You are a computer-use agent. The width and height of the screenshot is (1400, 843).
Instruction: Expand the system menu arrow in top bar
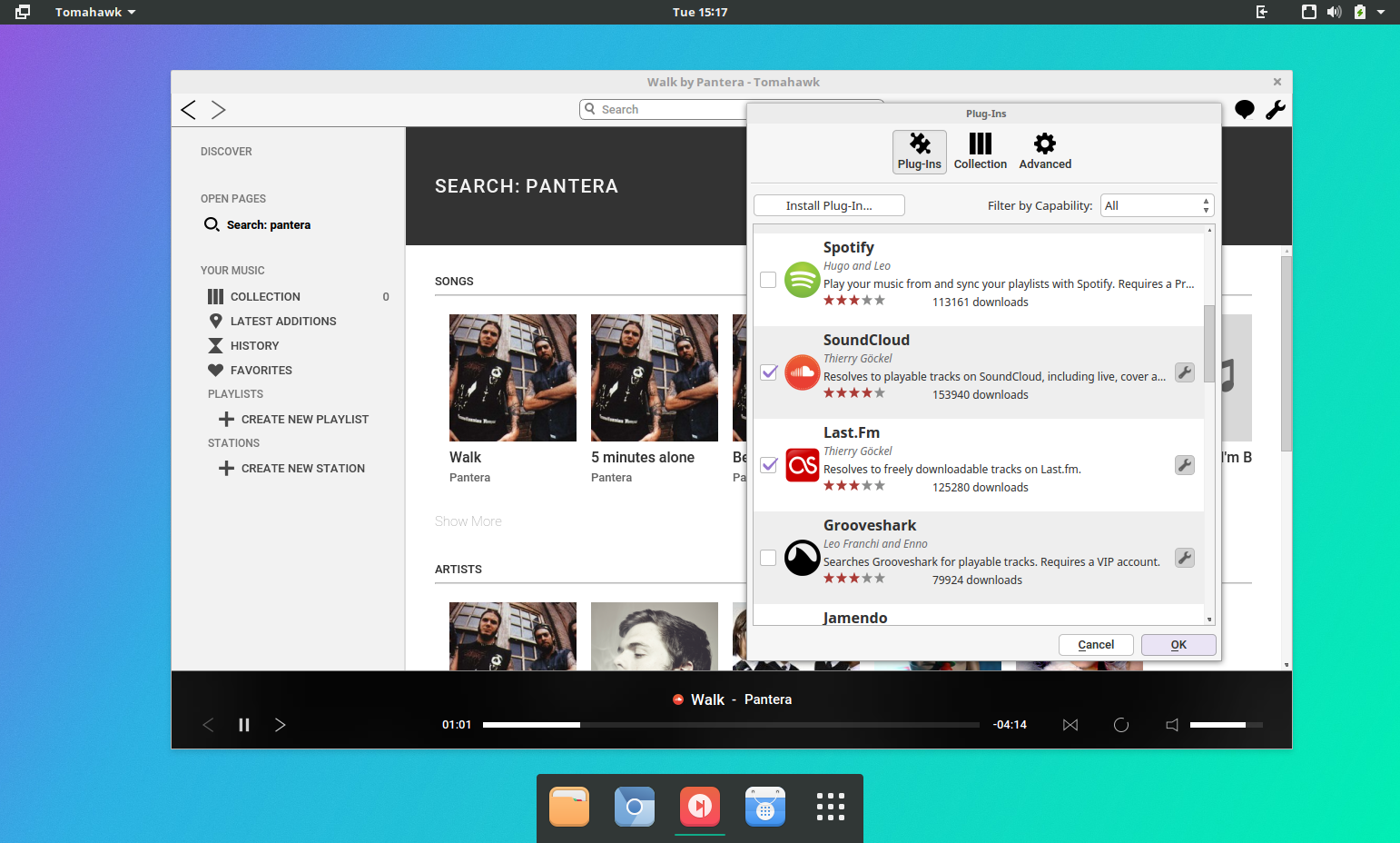[x=1381, y=12]
